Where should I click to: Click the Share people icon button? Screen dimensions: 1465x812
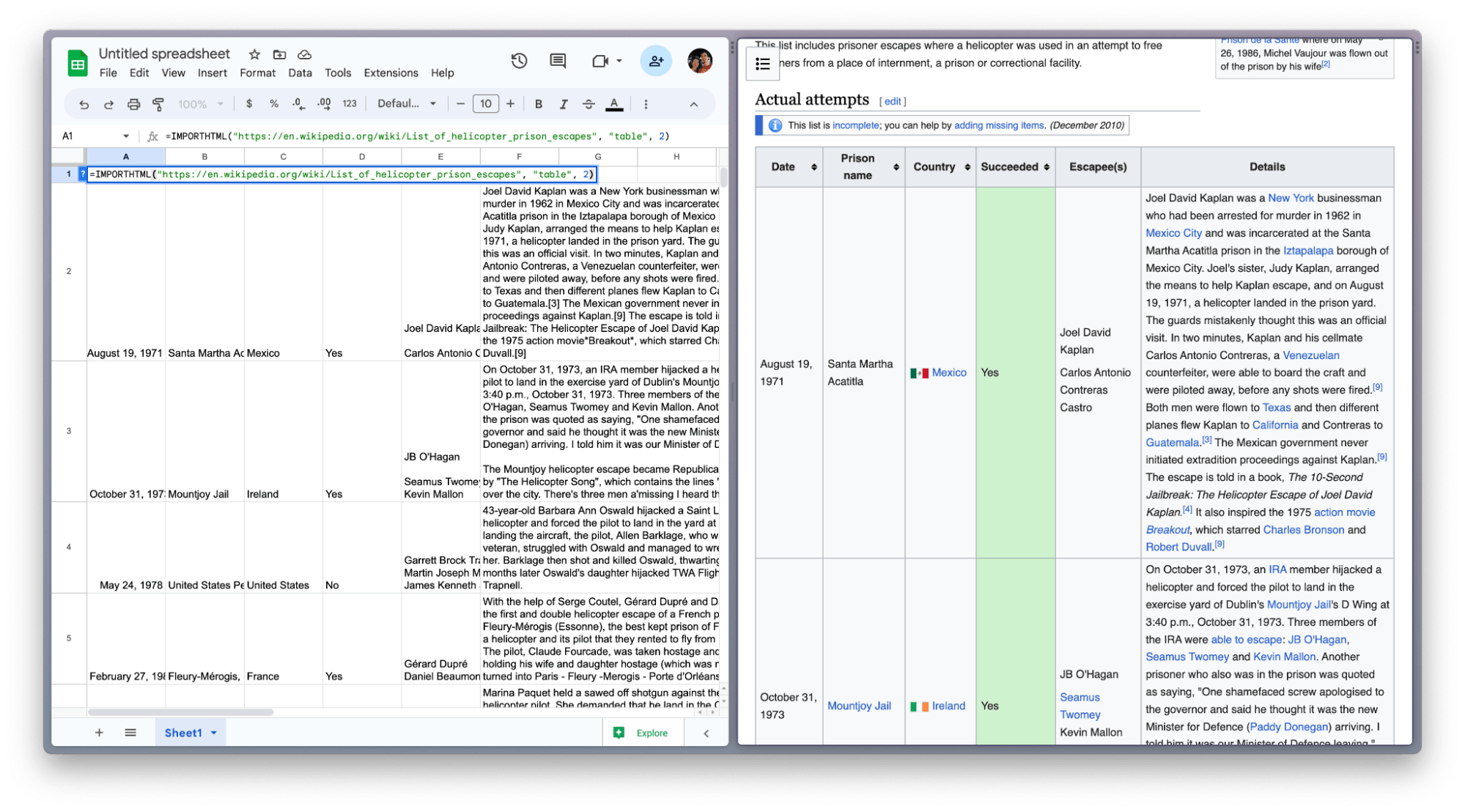click(656, 61)
